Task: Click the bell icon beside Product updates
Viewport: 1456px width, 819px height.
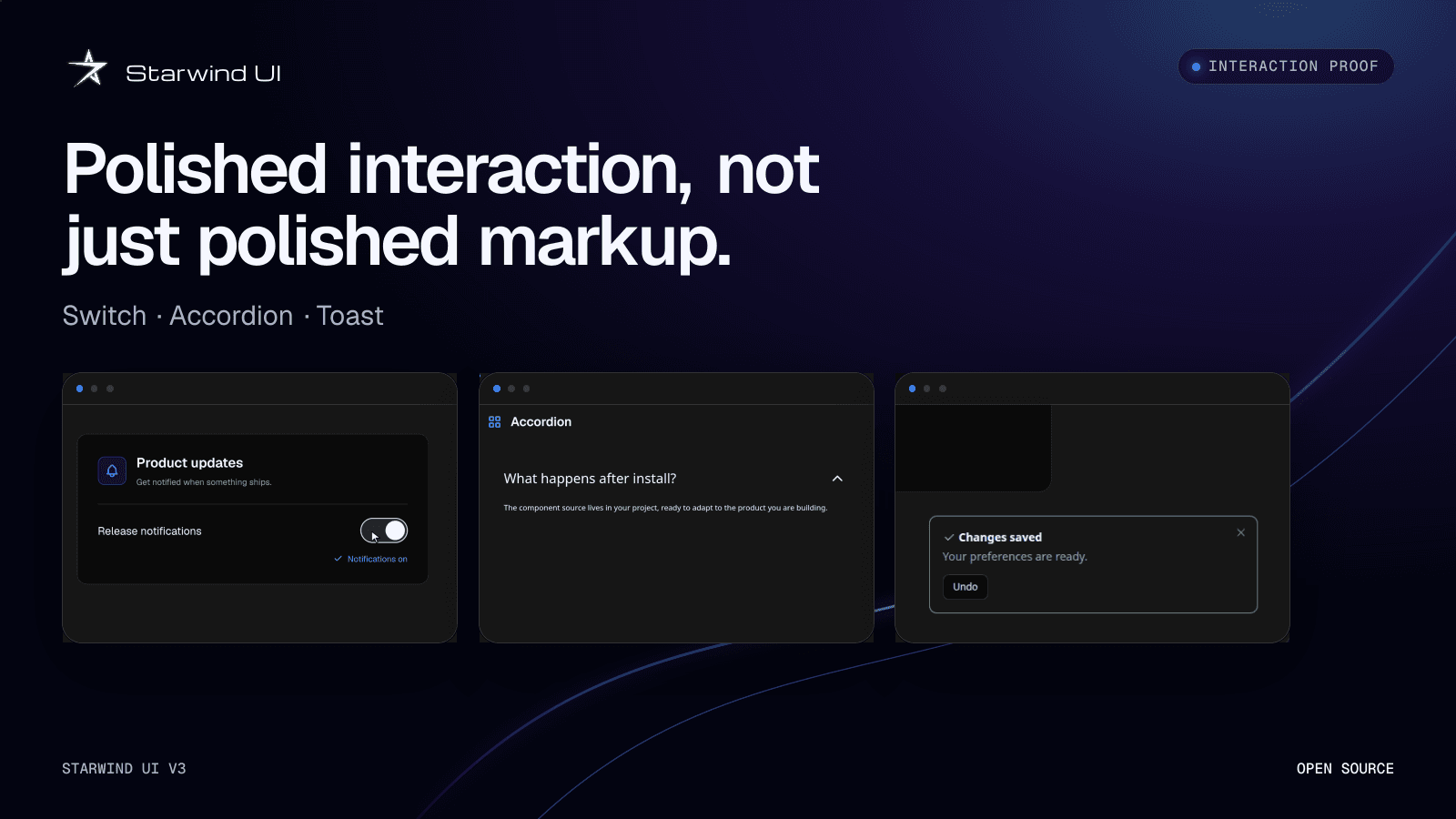Action: coord(112,470)
